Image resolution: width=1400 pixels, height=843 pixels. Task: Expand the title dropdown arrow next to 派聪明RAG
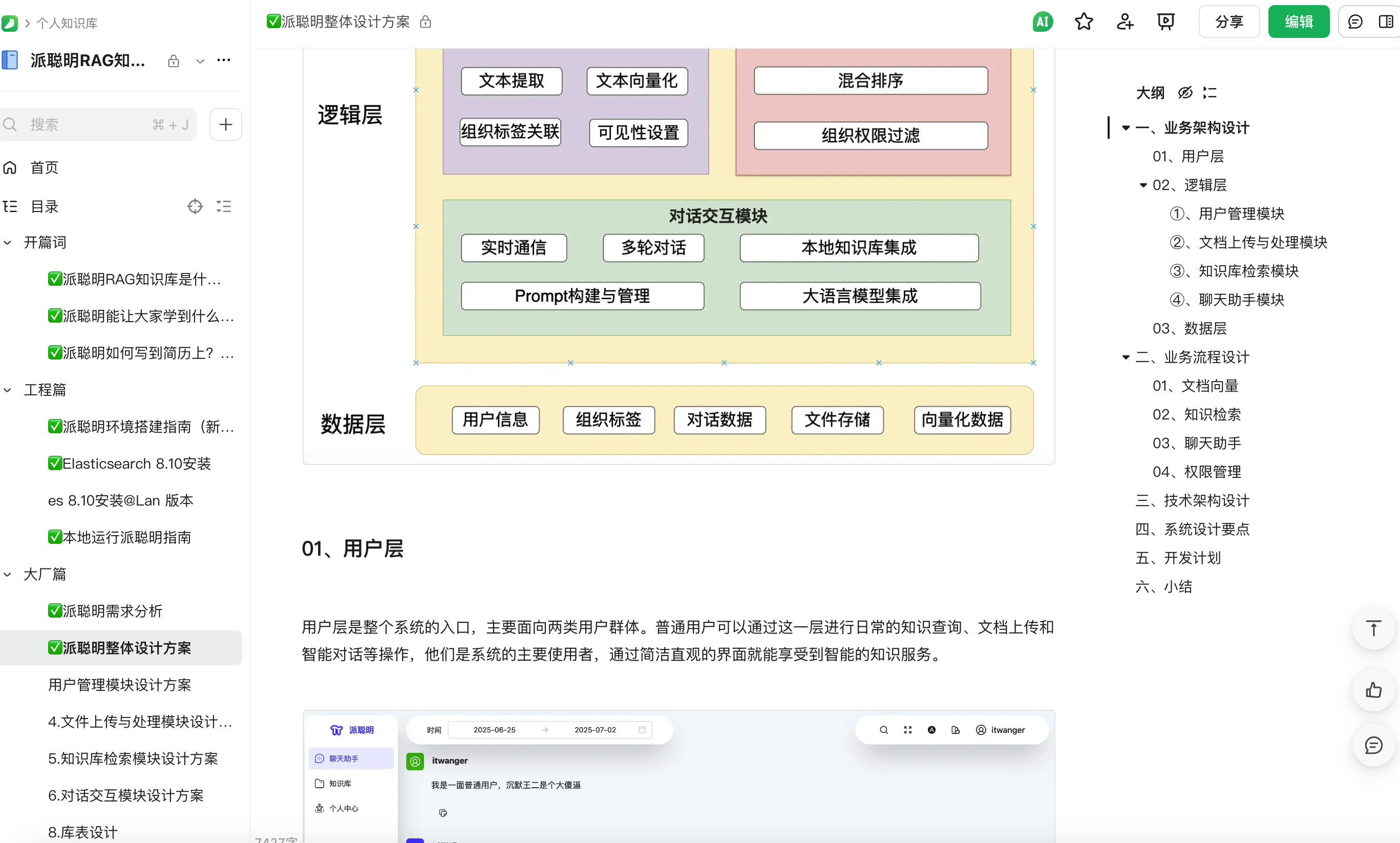tap(199, 60)
